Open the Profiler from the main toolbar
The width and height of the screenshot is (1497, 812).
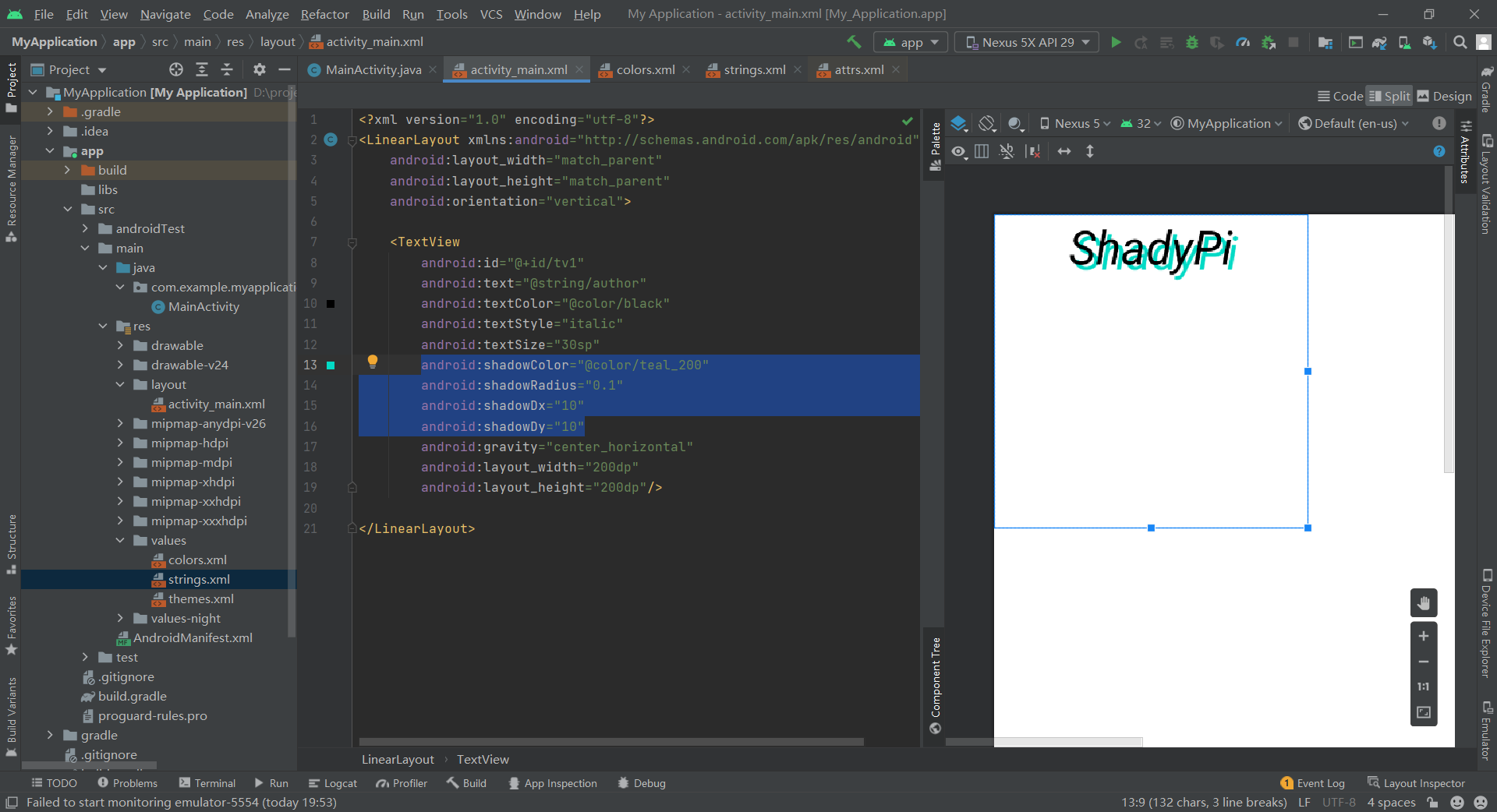pos(1243,42)
